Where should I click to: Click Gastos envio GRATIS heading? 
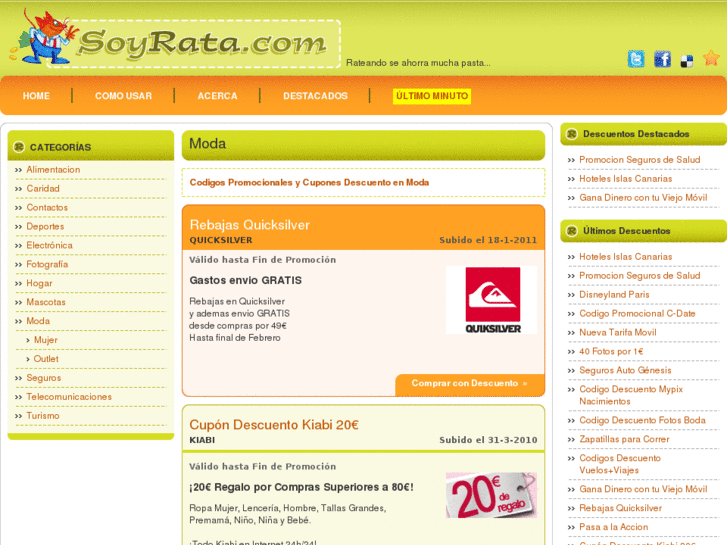246,281
